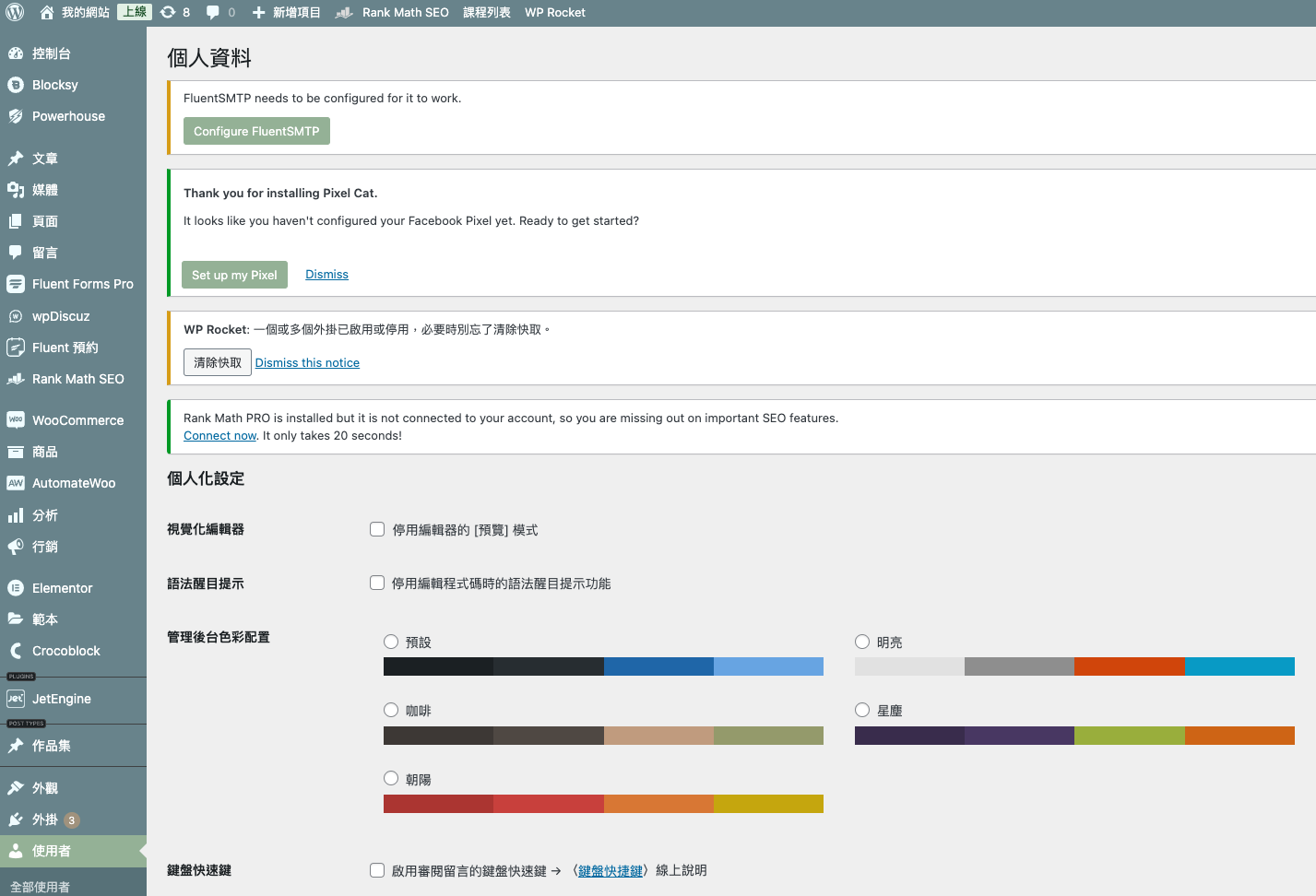
Task: Click the WooCommerce sidebar icon
Action: (x=16, y=420)
